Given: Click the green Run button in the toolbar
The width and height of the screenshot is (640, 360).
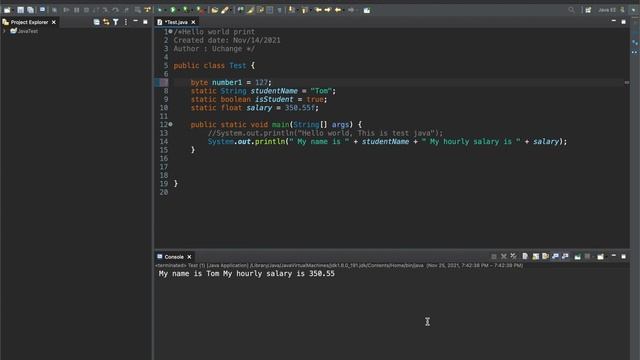Looking at the screenshot, I should tap(173, 10).
